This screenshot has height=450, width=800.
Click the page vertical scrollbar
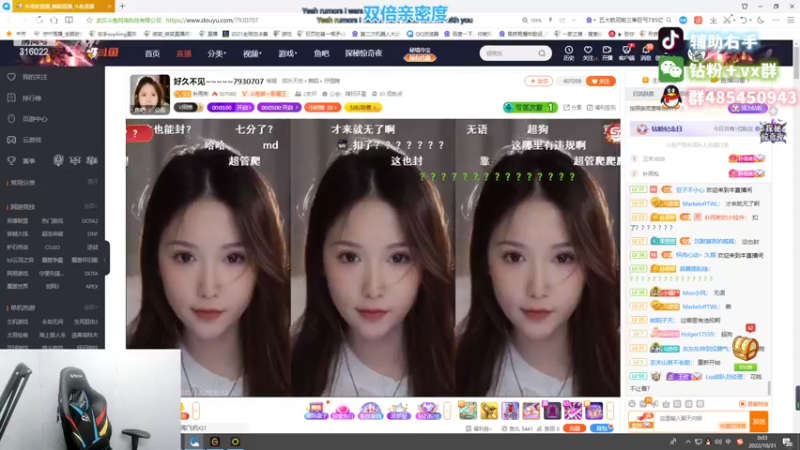796,59
